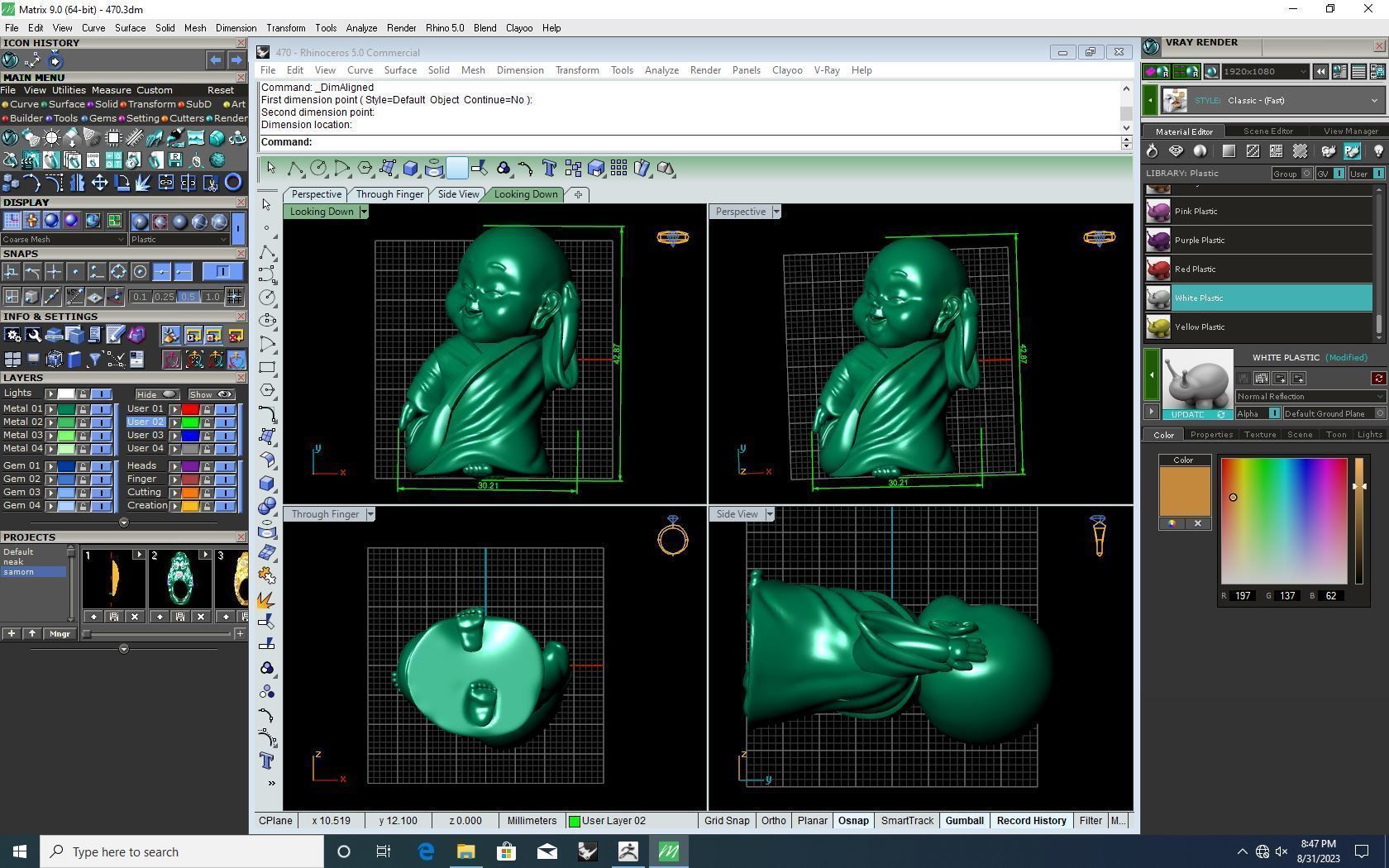The height and width of the screenshot is (868, 1389).
Task: Click the Text tool in left vertical toolbar
Action: coord(267,761)
